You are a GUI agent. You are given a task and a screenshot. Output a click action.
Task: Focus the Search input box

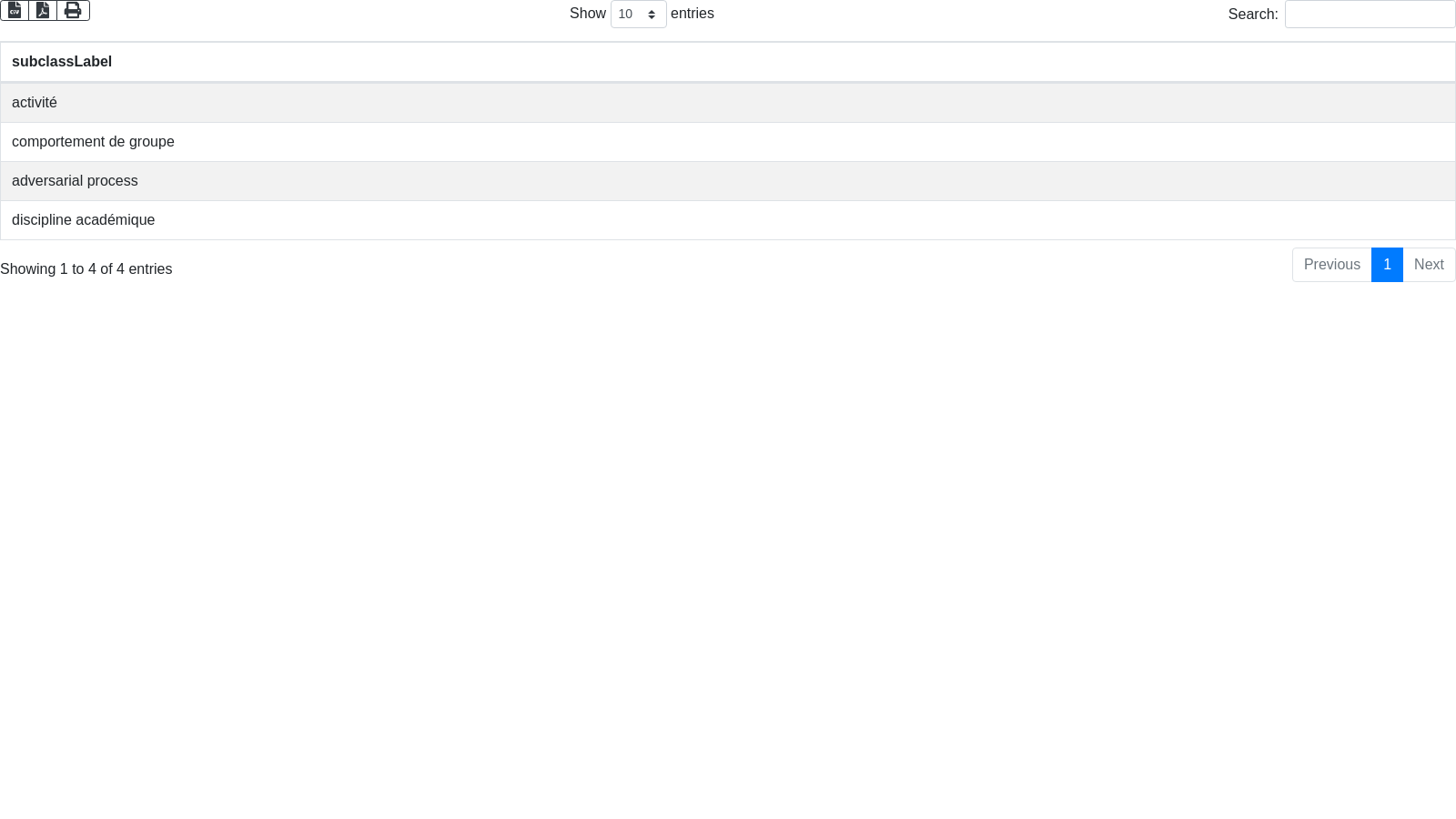click(x=1370, y=15)
